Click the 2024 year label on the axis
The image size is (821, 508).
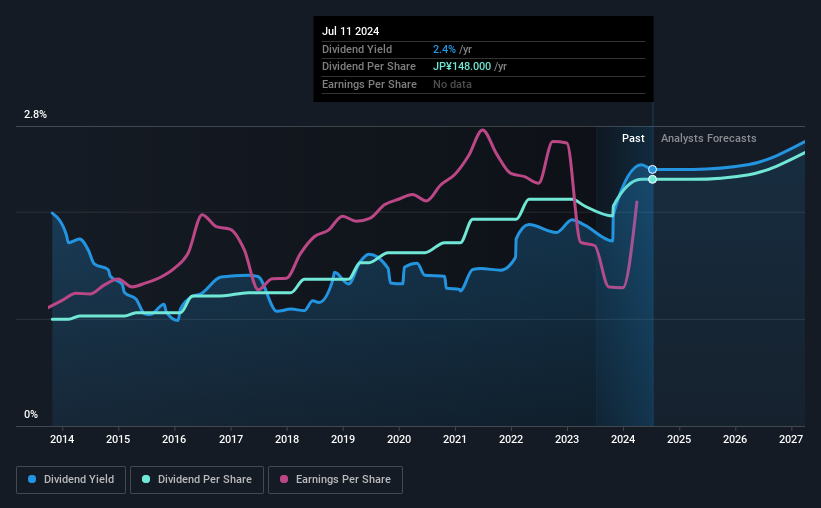623,439
